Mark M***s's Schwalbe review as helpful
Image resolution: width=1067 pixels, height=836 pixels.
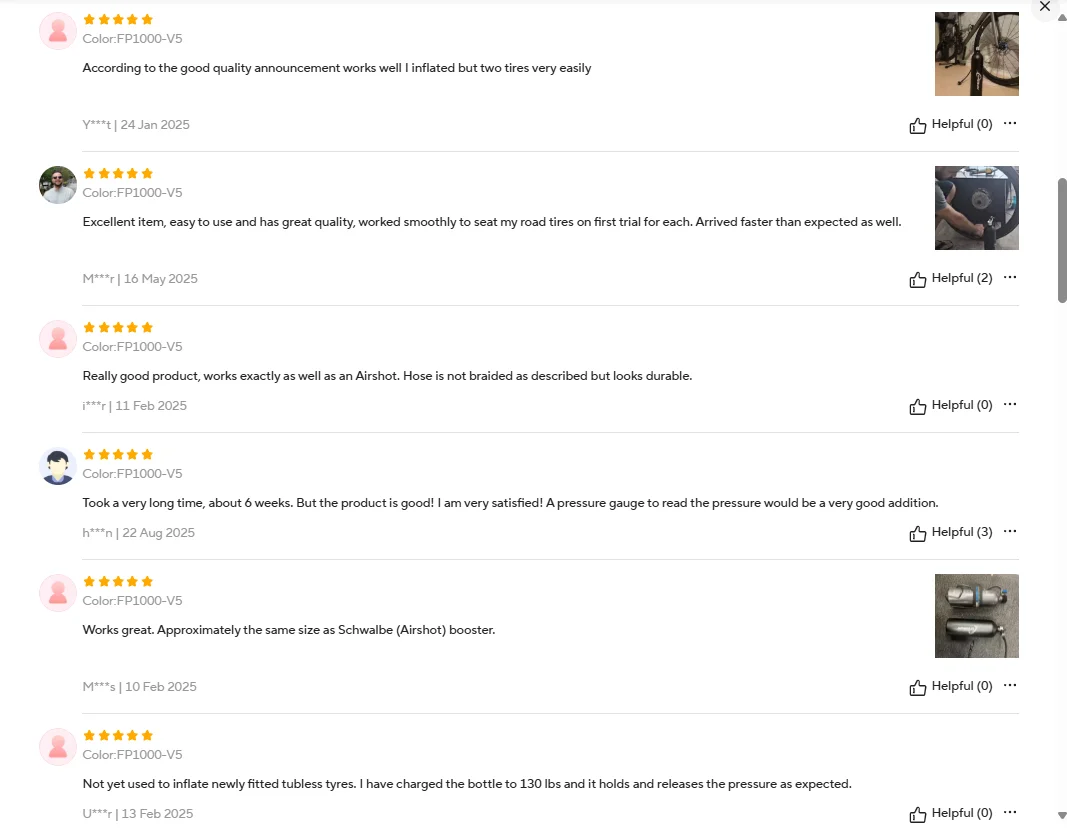[x=951, y=686]
